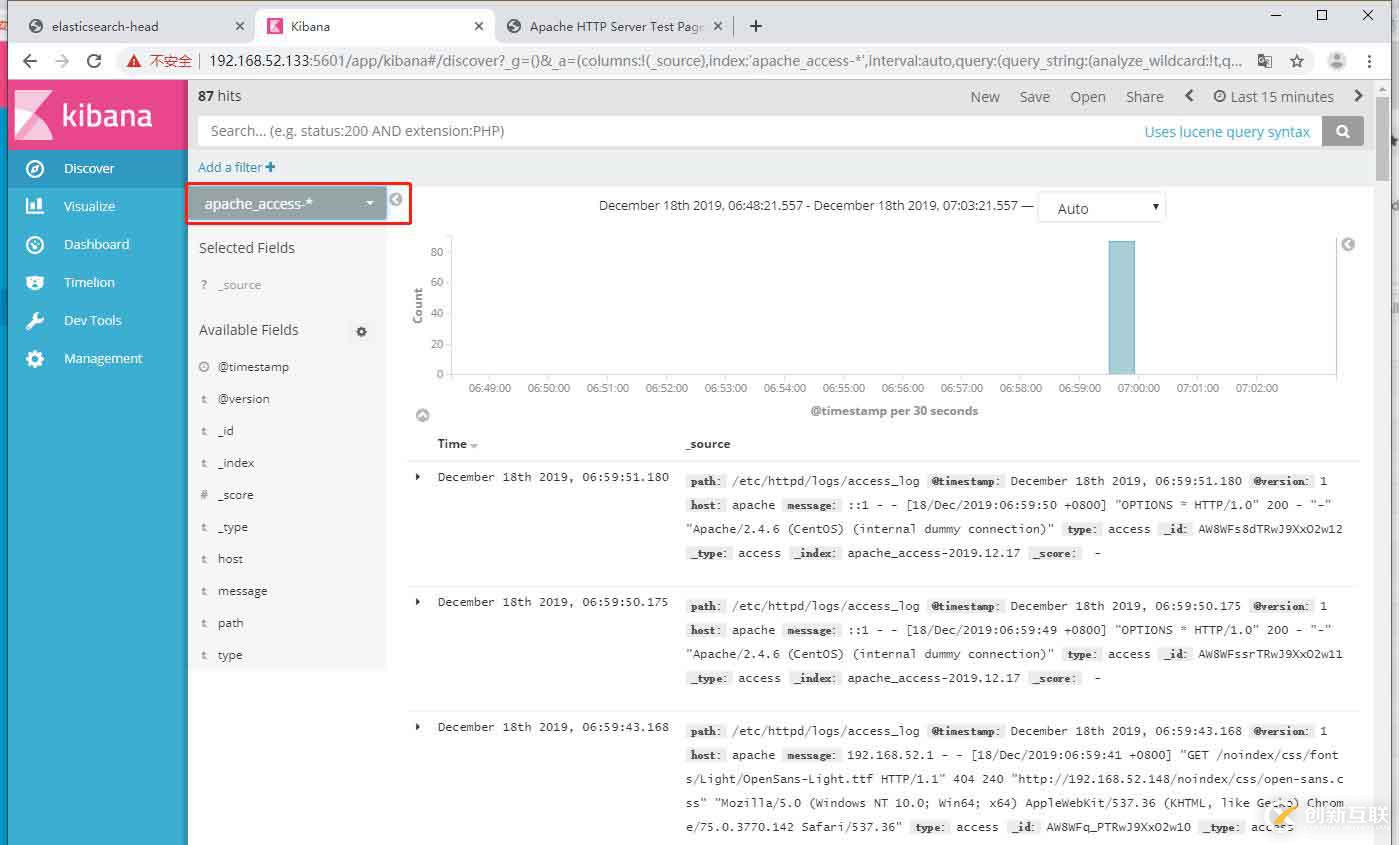
Task: Collapse the field sidebar arrow icon
Action: pyautogui.click(x=396, y=199)
